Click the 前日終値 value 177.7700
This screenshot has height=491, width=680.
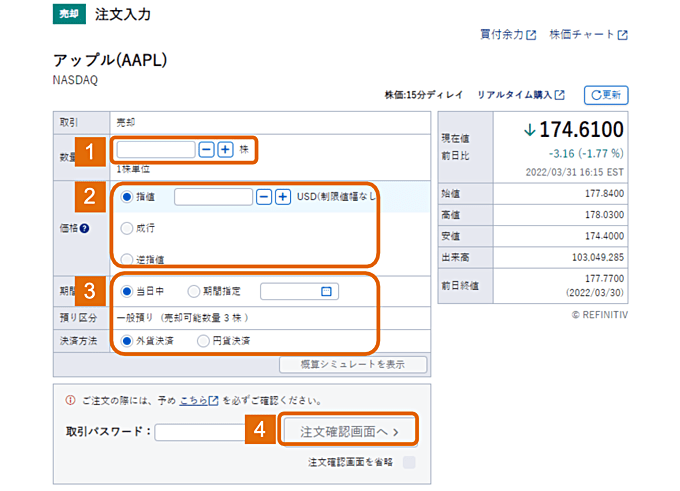coord(604,278)
